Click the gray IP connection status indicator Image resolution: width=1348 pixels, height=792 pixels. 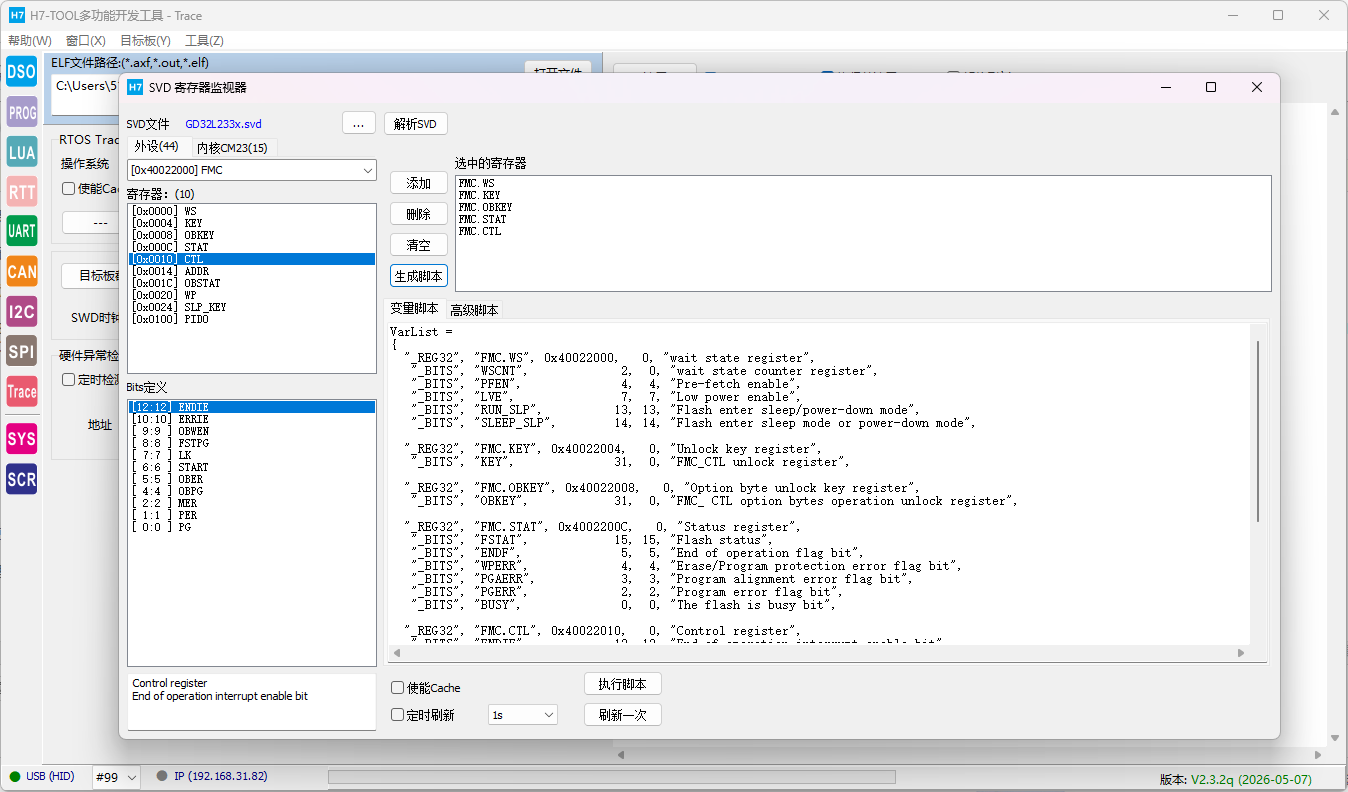pos(162,776)
